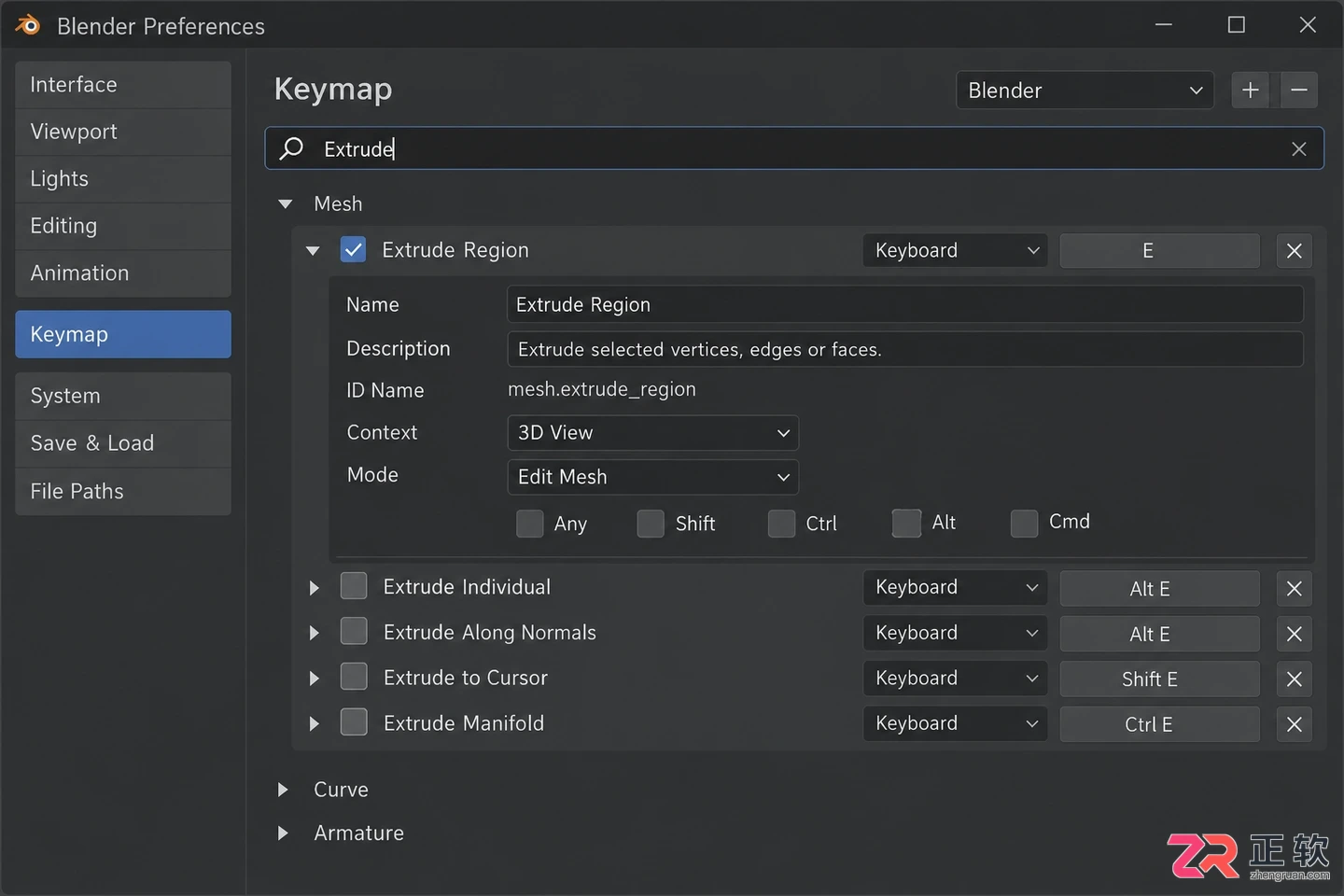Delete the Extrude to Cursor keymap entry
Image resolution: width=1344 pixels, height=896 pixels.
[1295, 679]
